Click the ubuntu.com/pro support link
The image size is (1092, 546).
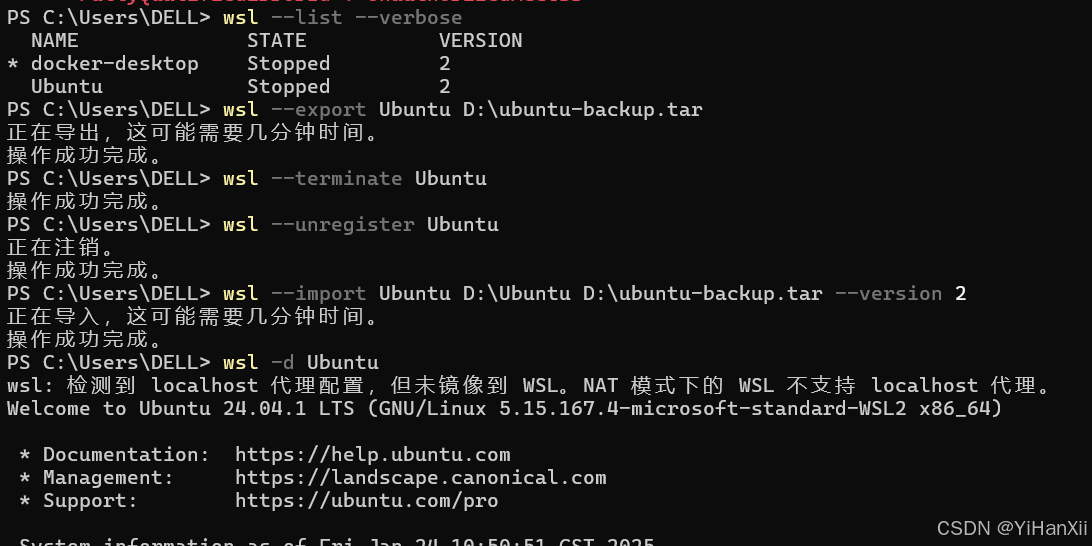366,501
